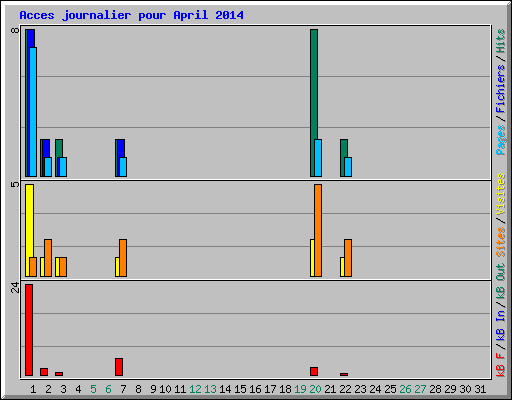Screen dimensions: 512x400
Task: Select day label 9 on the x-axis
Action: tap(153, 389)
